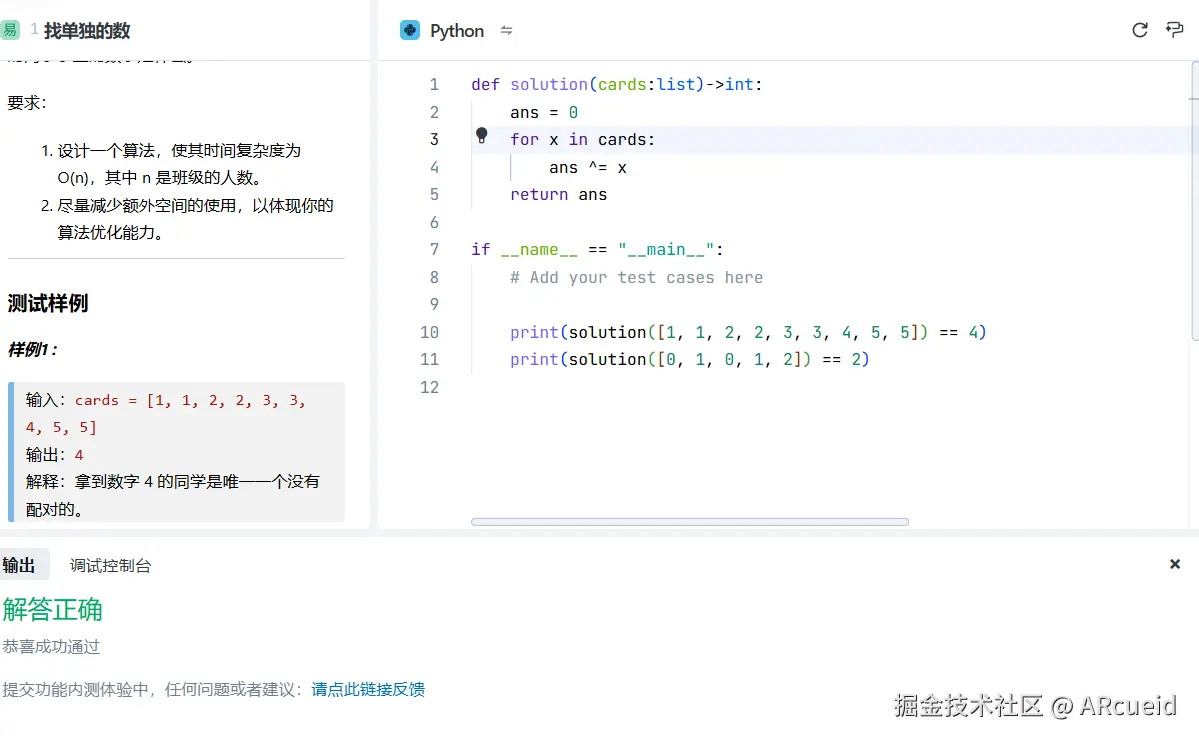The image size is (1199, 741).
Task: Click the Python language logo icon
Action: (410, 30)
